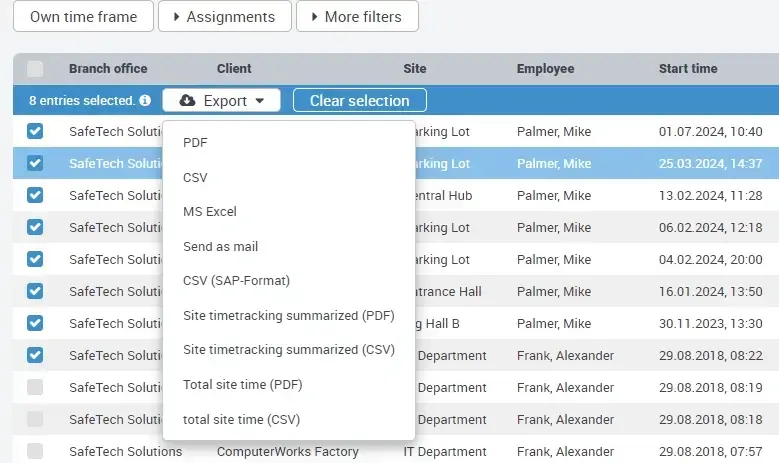Expand the More filters section
779x463 pixels.
(357, 16)
